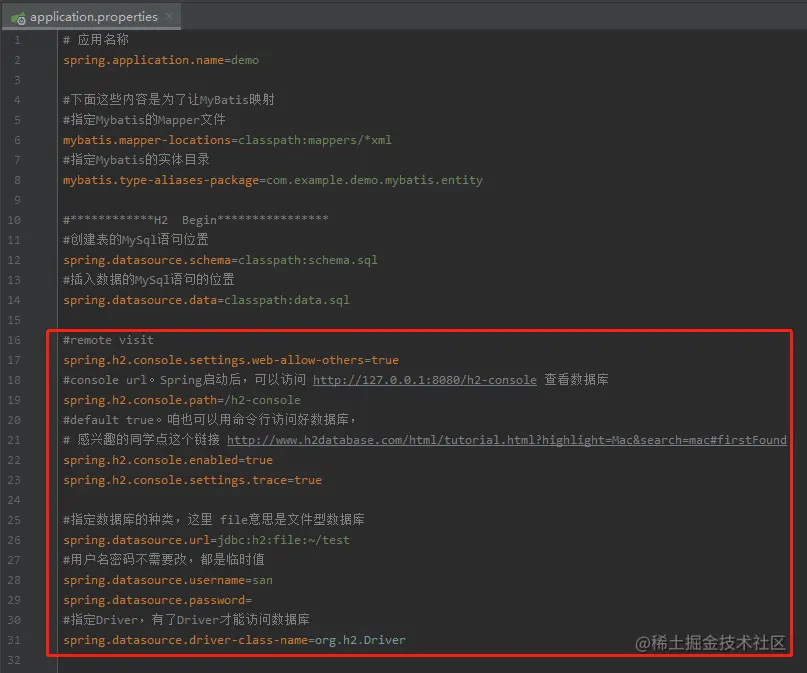Click the Spring file icon on the tab

18,18
